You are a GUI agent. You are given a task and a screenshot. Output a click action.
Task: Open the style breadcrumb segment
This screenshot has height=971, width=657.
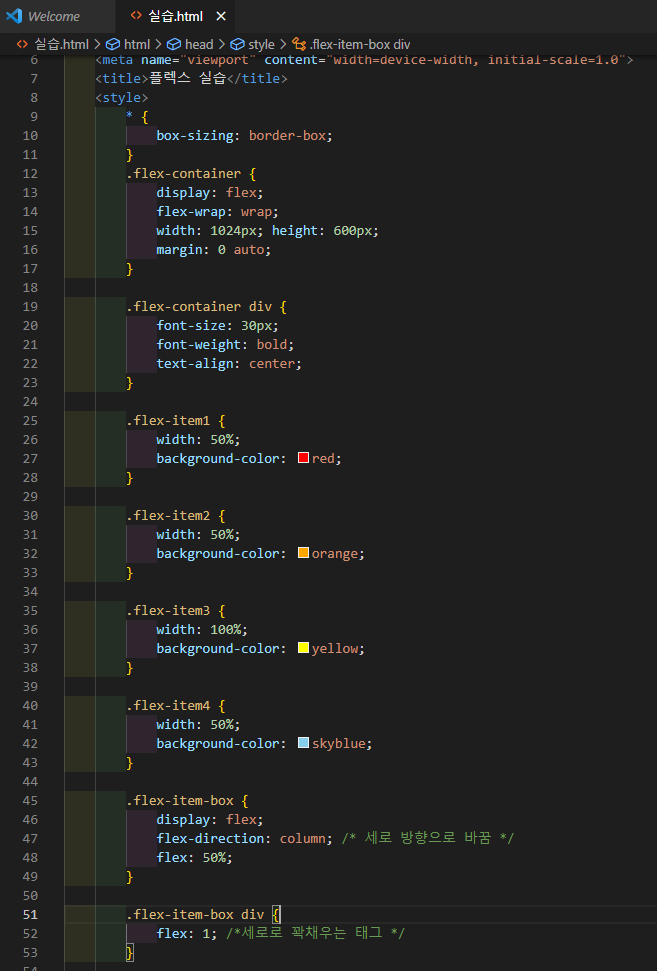[x=261, y=45]
